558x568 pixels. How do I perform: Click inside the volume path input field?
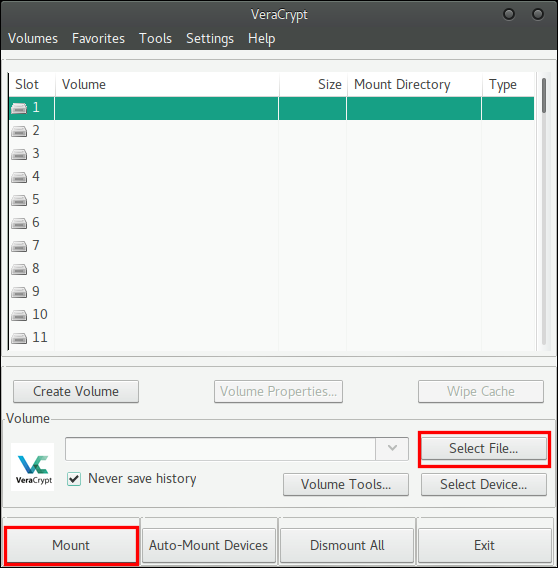(x=220, y=449)
